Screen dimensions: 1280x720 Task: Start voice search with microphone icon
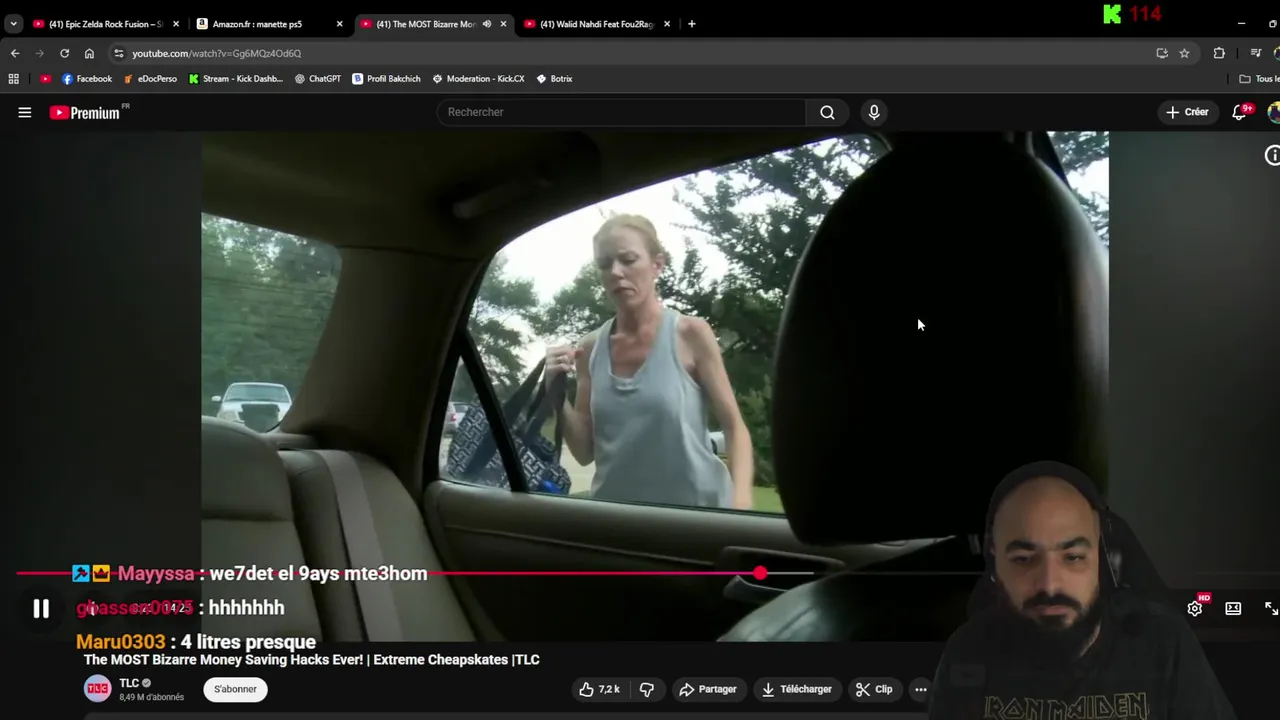pyautogui.click(x=874, y=112)
